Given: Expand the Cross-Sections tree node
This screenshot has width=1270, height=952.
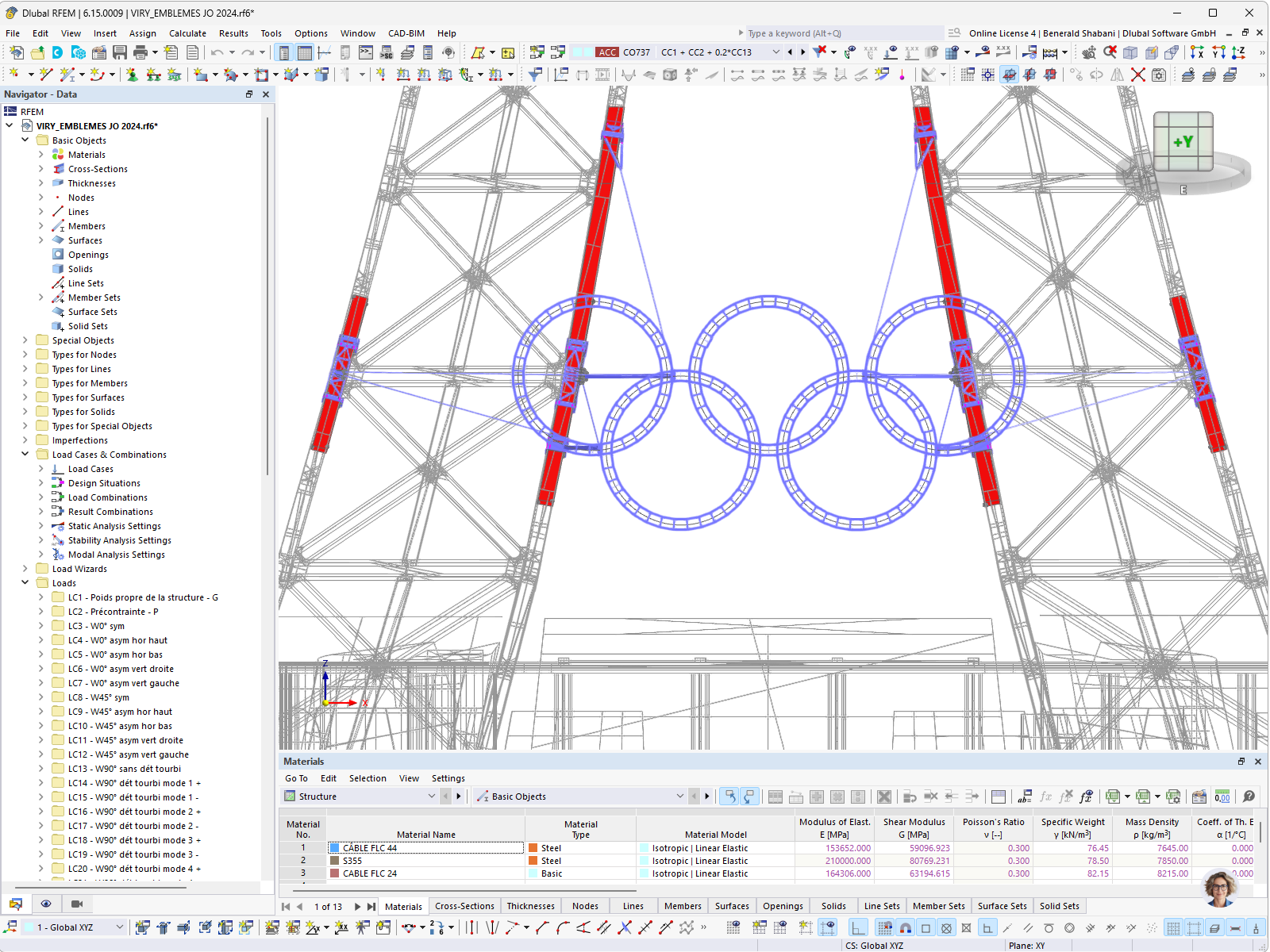Looking at the screenshot, I should pos(41,169).
